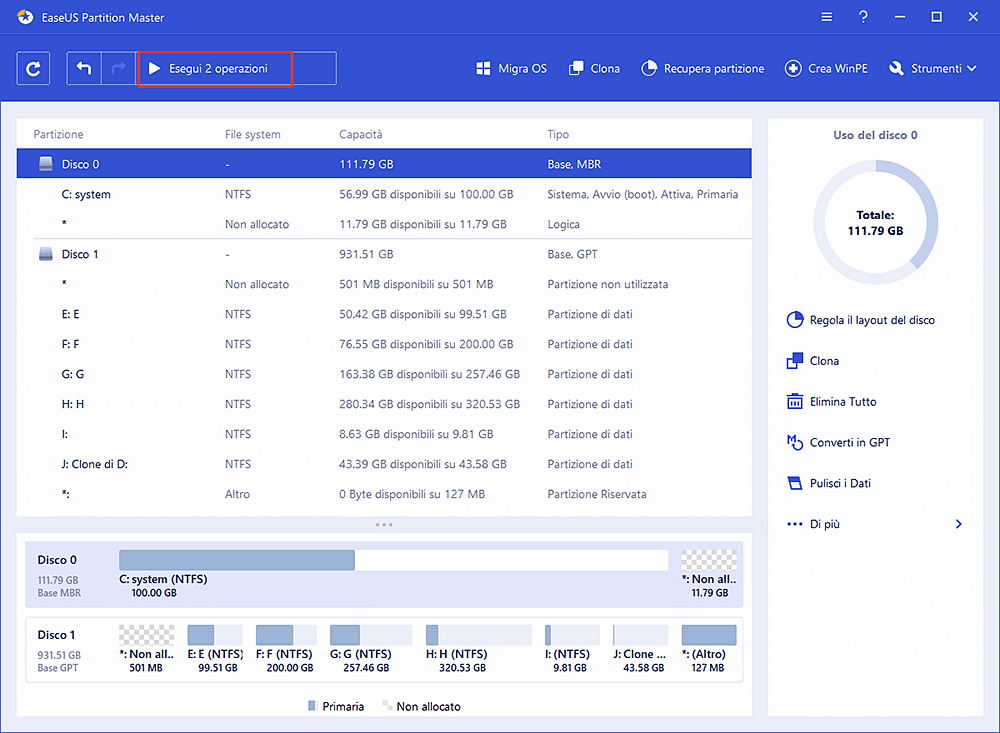
Task: Open the hamburger menu
Action: (826, 17)
